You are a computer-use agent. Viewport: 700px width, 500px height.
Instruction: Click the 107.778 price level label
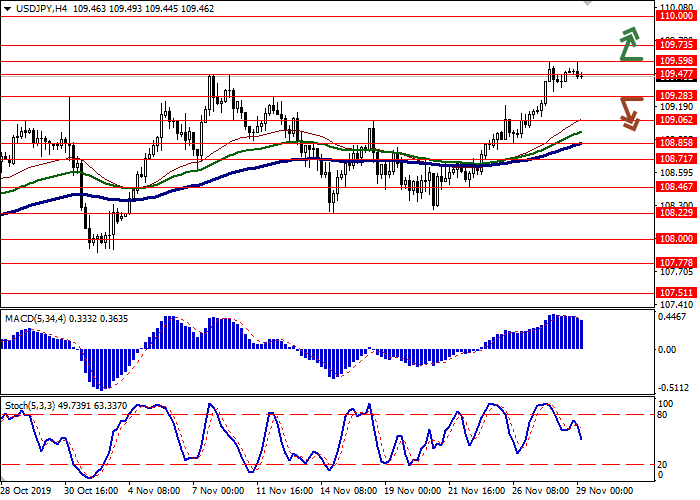pyautogui.click(x=676, y=262)
